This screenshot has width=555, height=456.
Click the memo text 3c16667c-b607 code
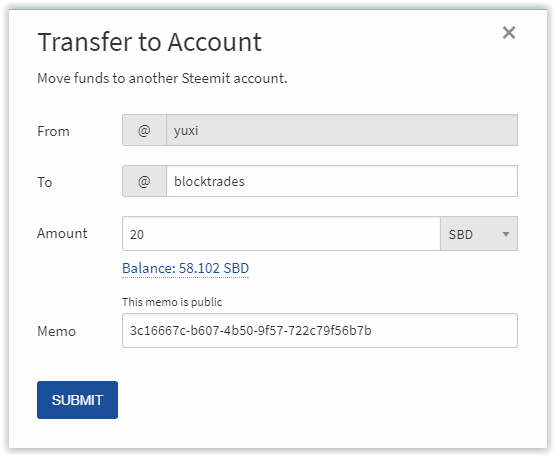point(251,330)
